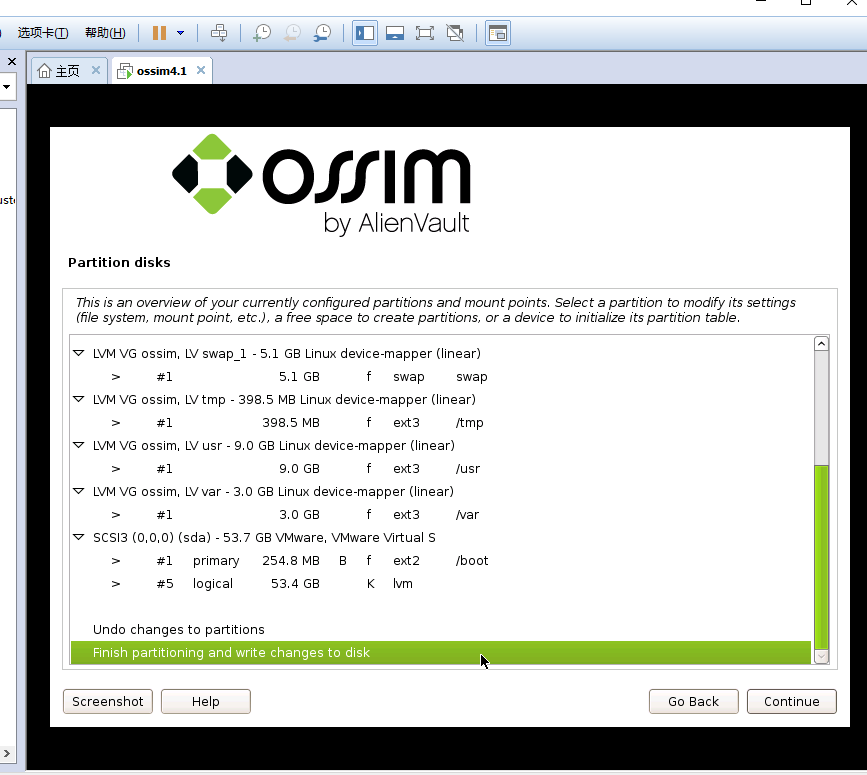Toggle the thumbnail bar view icon

pyautogui.click(x=395, y=33)
